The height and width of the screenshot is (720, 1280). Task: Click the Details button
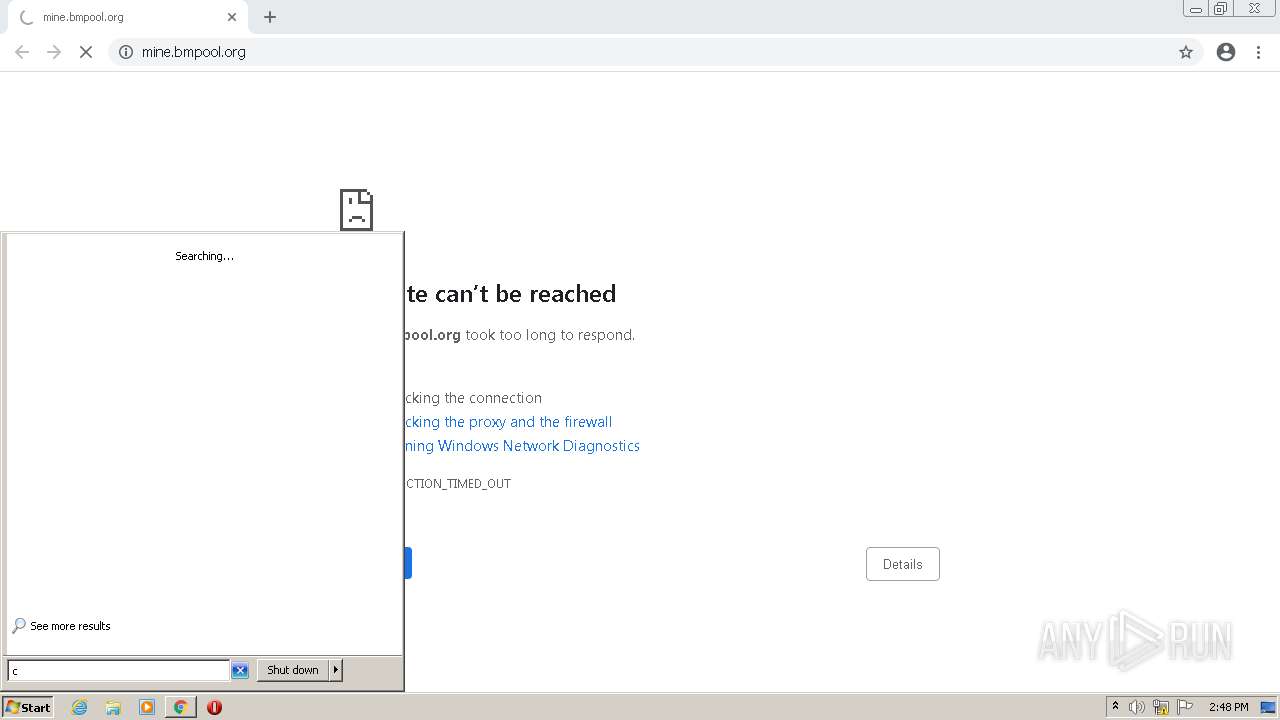903,564
